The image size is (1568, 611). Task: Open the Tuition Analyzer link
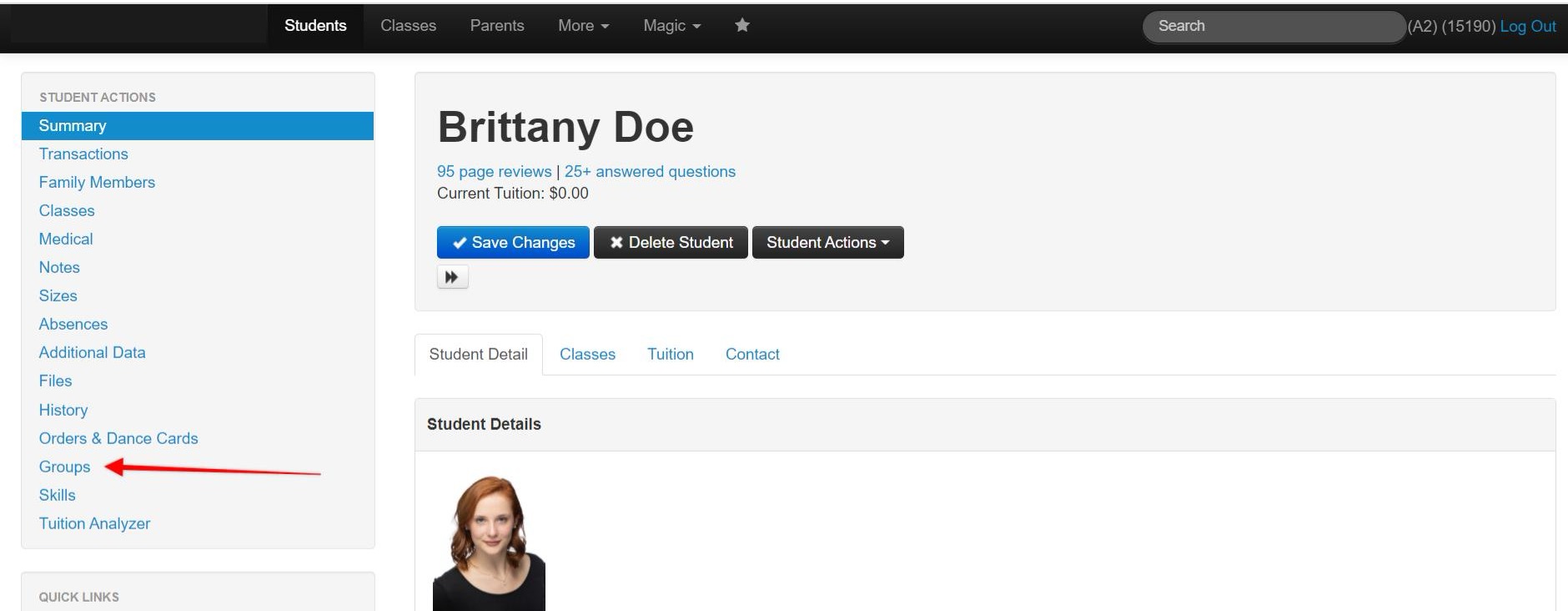click(94, 524)
